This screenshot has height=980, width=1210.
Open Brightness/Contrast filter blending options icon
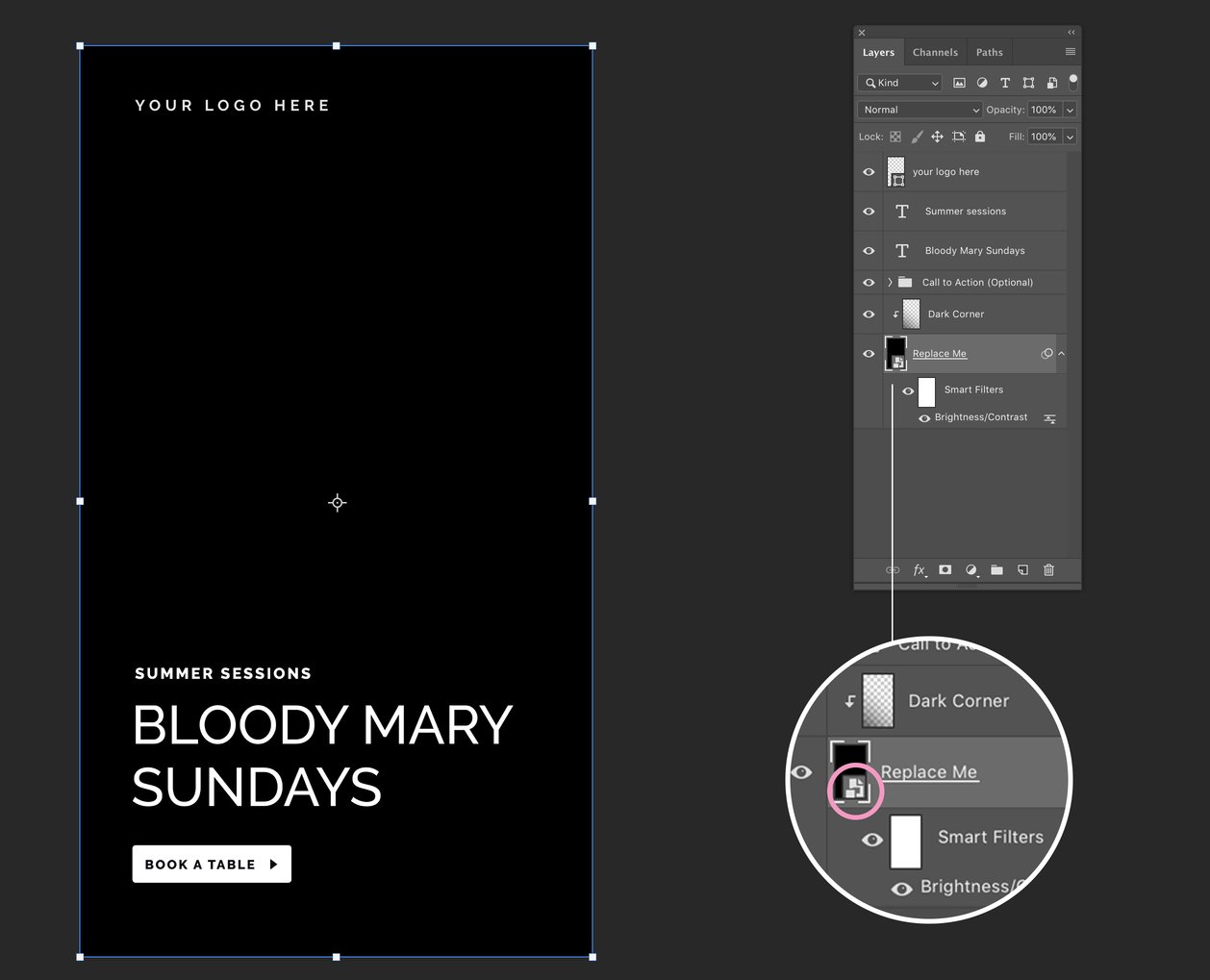coord(1049,418)
